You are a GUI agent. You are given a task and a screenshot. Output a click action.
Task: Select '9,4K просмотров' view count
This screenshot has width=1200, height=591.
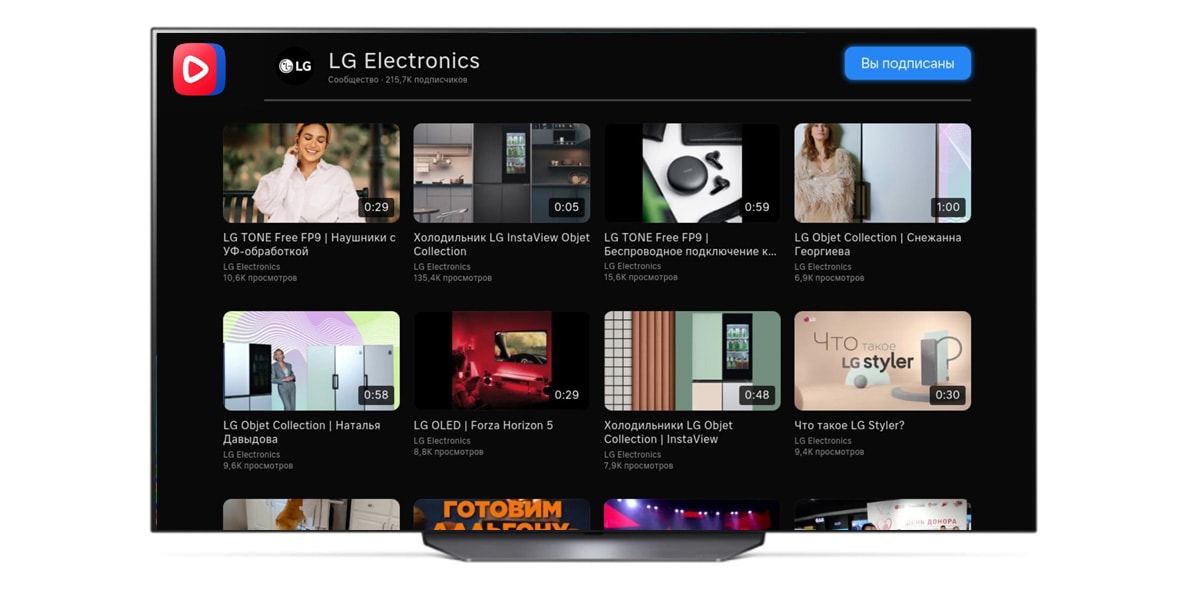click(829, 452)
